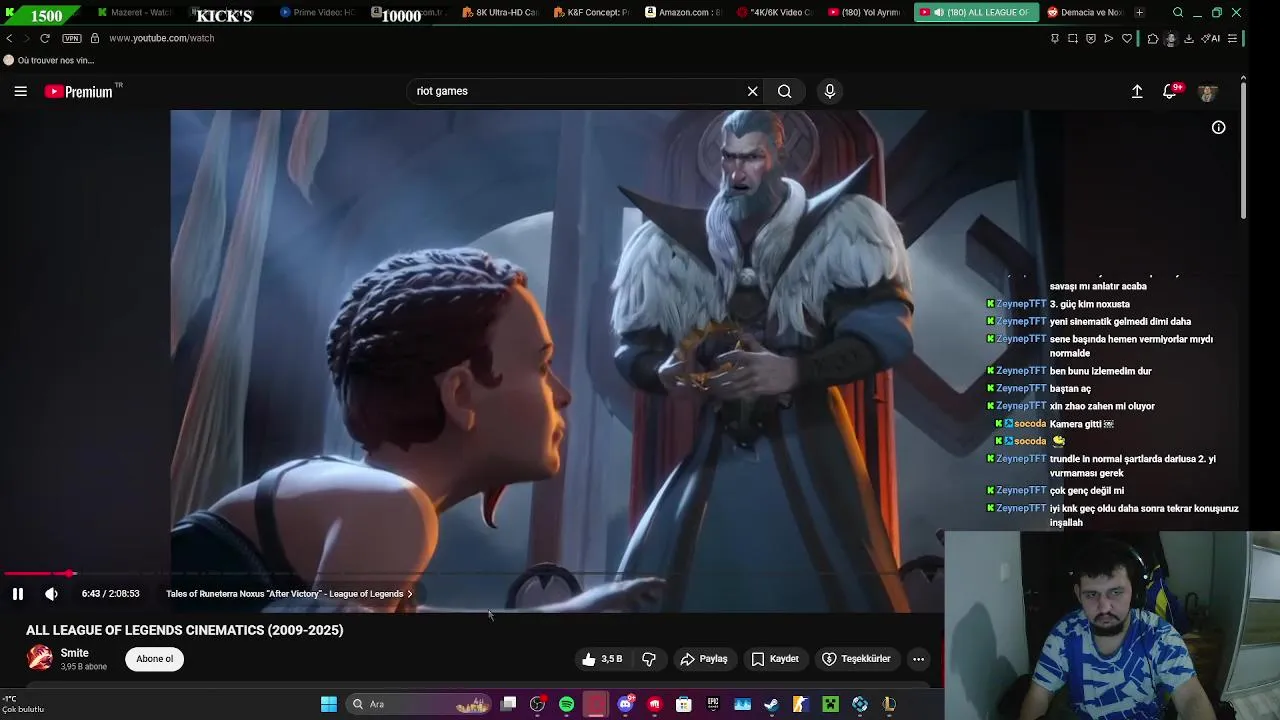
Task: Open the Paylaş share button
Action: pos(704,659)
